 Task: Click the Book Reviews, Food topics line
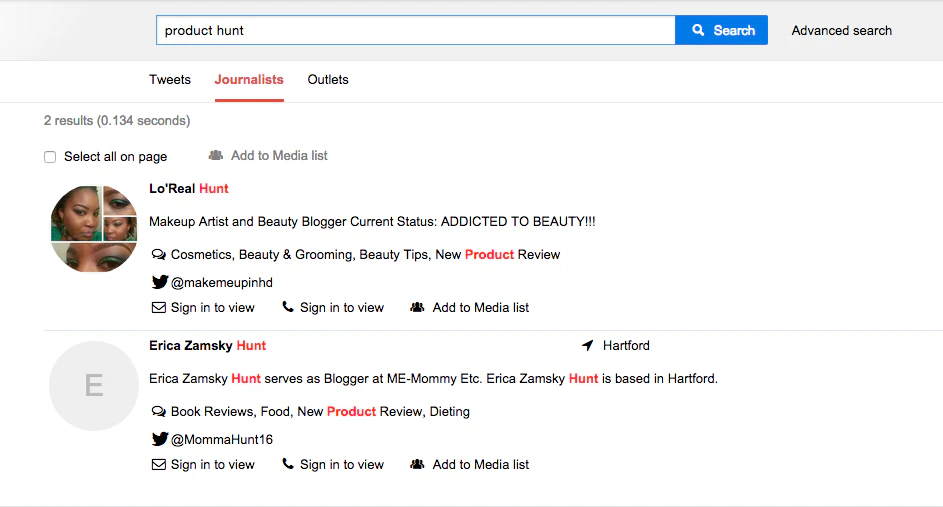coord(320,411)
